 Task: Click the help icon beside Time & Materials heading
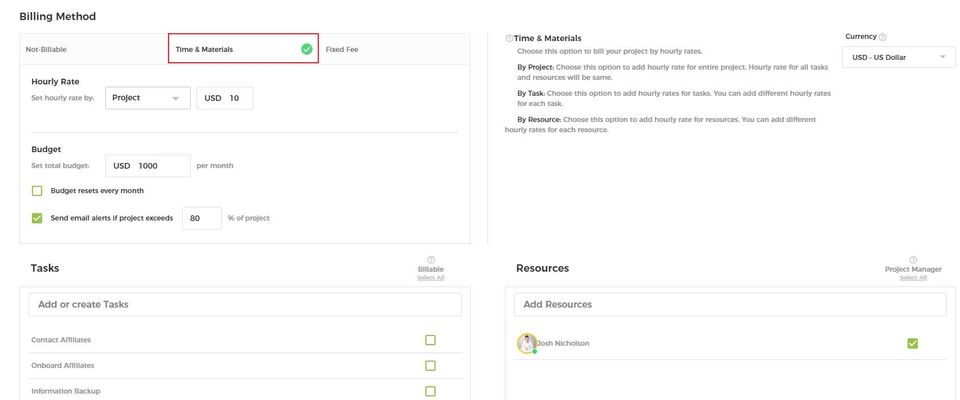(509, 38)
